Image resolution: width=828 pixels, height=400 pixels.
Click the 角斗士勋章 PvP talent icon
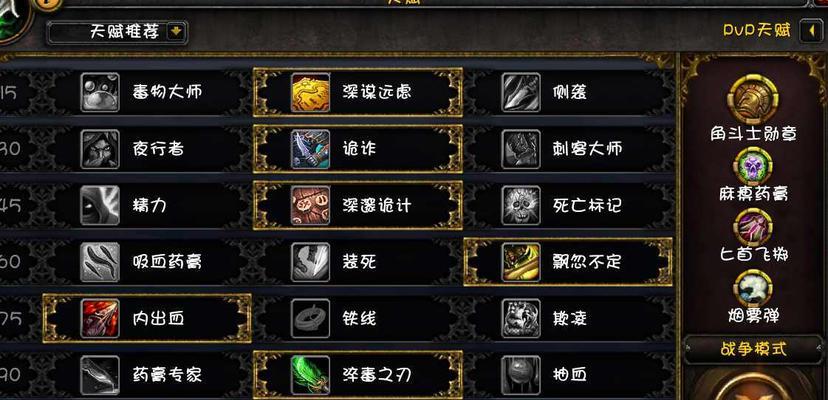pos(752,100)
